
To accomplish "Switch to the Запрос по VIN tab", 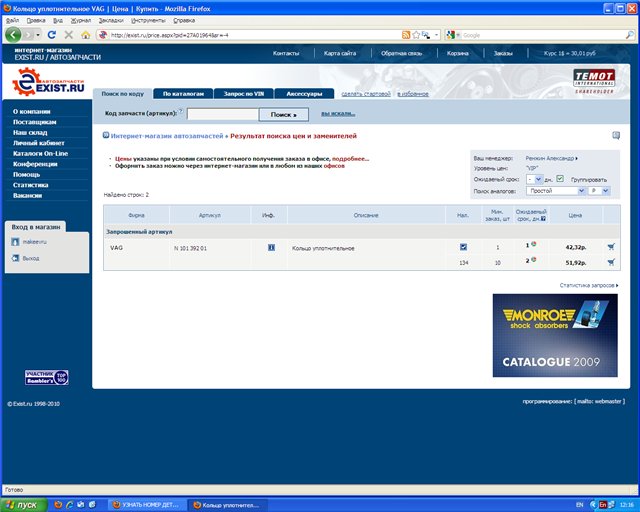I will click(x=244, y=94).
